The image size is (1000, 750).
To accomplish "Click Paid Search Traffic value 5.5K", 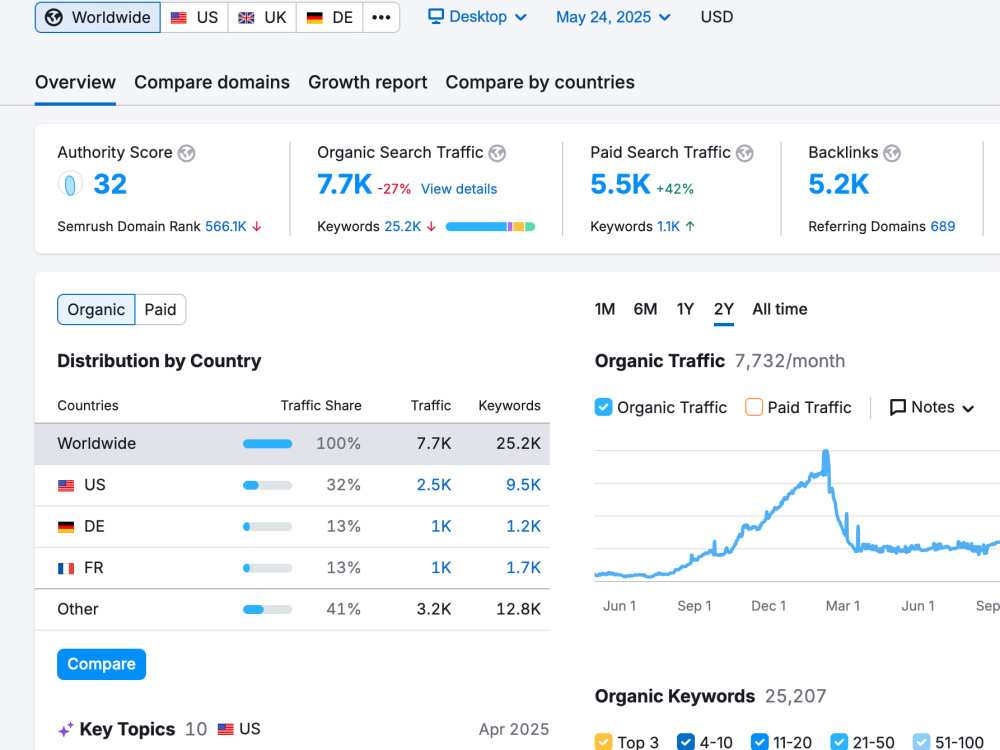I will 620,184.
